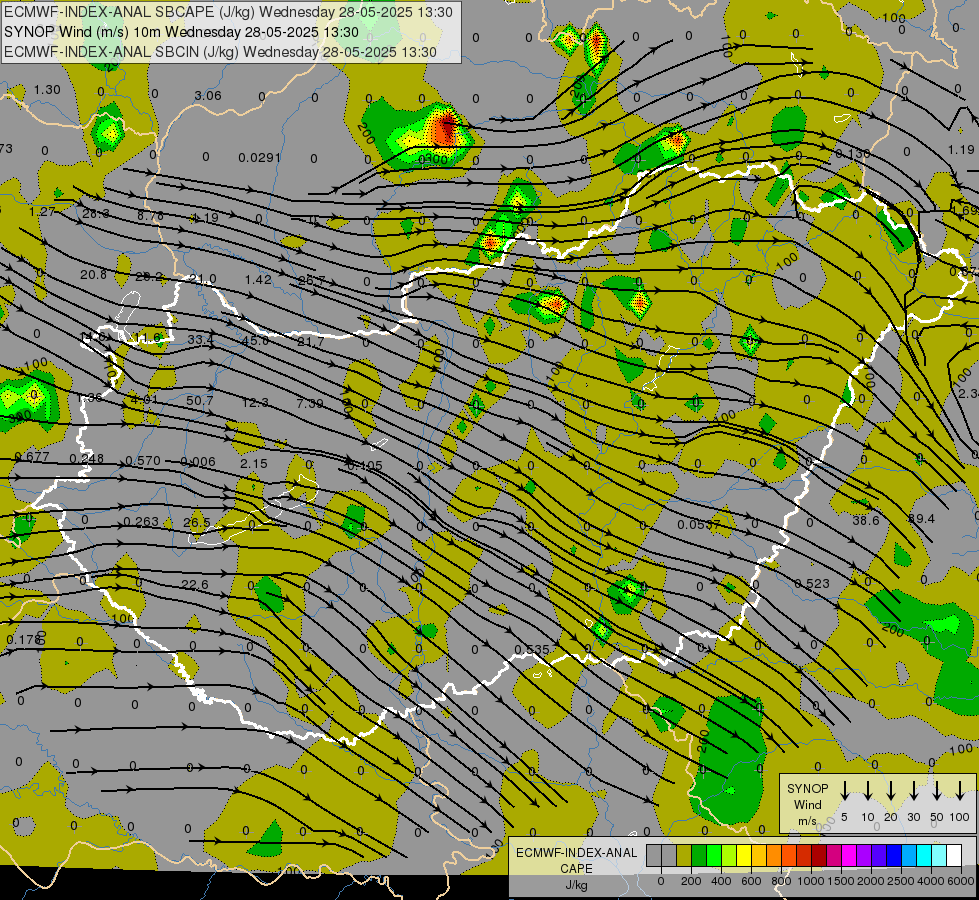Click the map value 0.178

coord(24,640)
